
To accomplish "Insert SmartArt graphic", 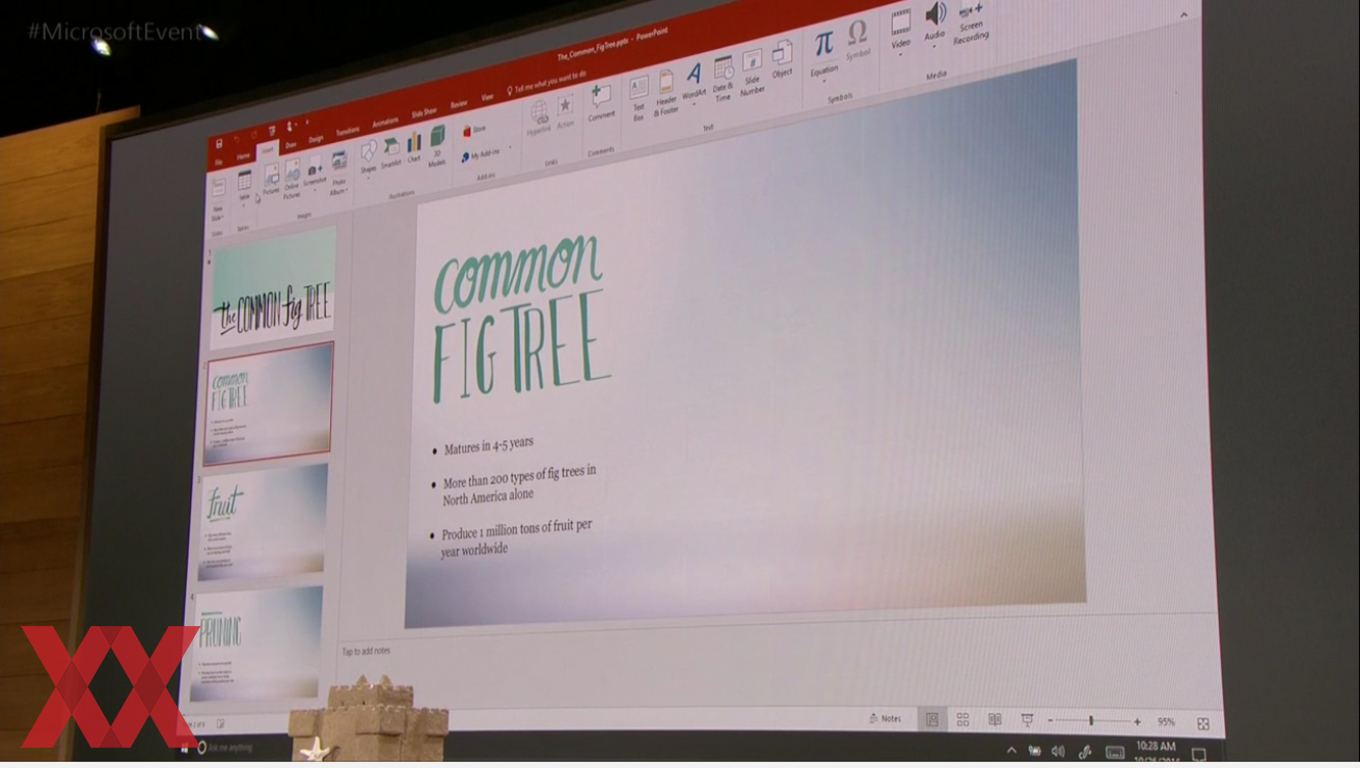I will [x=391, y=152].
